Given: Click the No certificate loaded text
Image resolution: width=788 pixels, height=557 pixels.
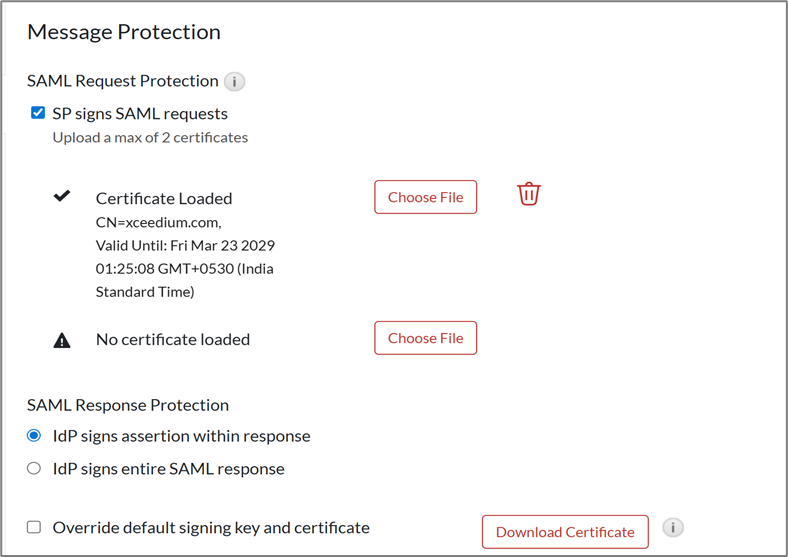Looking at the screenshot, I should pyautogui.click(x=173, y=339).
